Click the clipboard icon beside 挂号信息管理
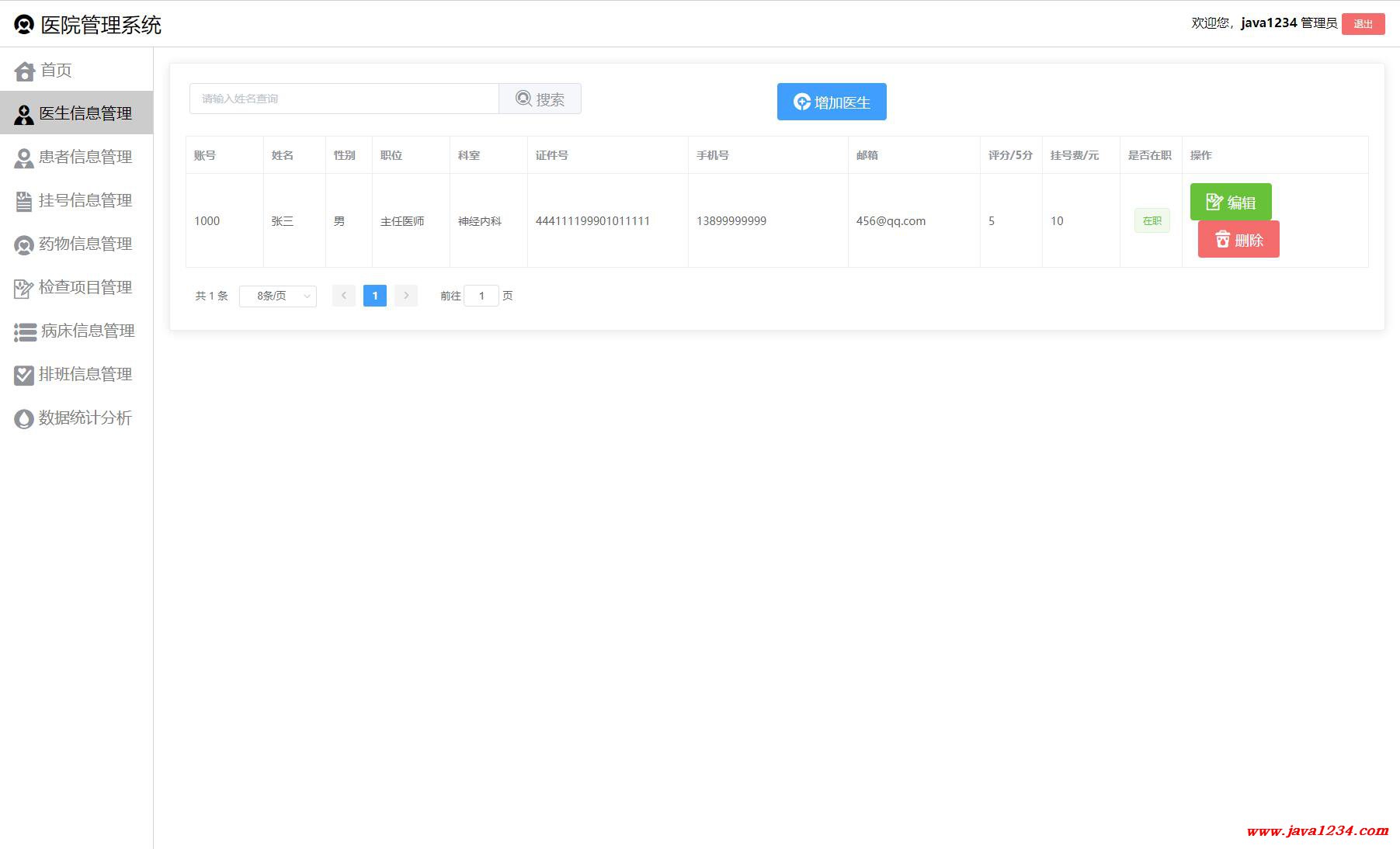The image size is (1400, 849). tap(24, 202)
